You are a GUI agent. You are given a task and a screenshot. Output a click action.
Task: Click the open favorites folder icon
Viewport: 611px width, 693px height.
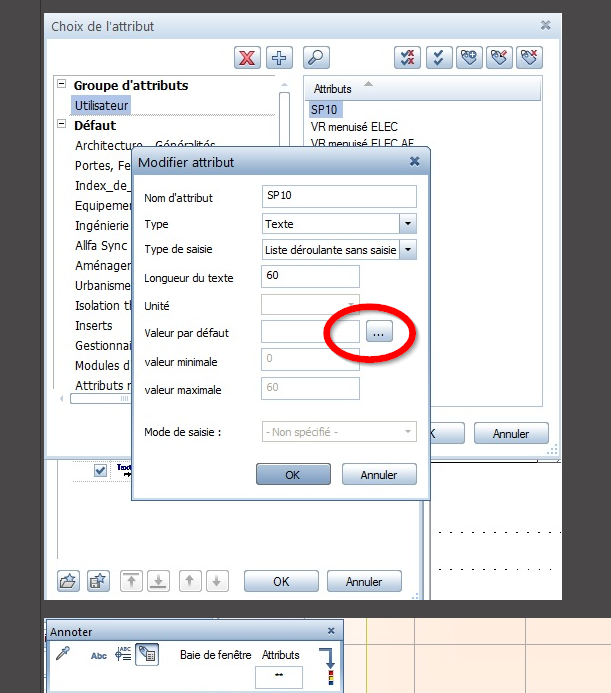(69, 581)
